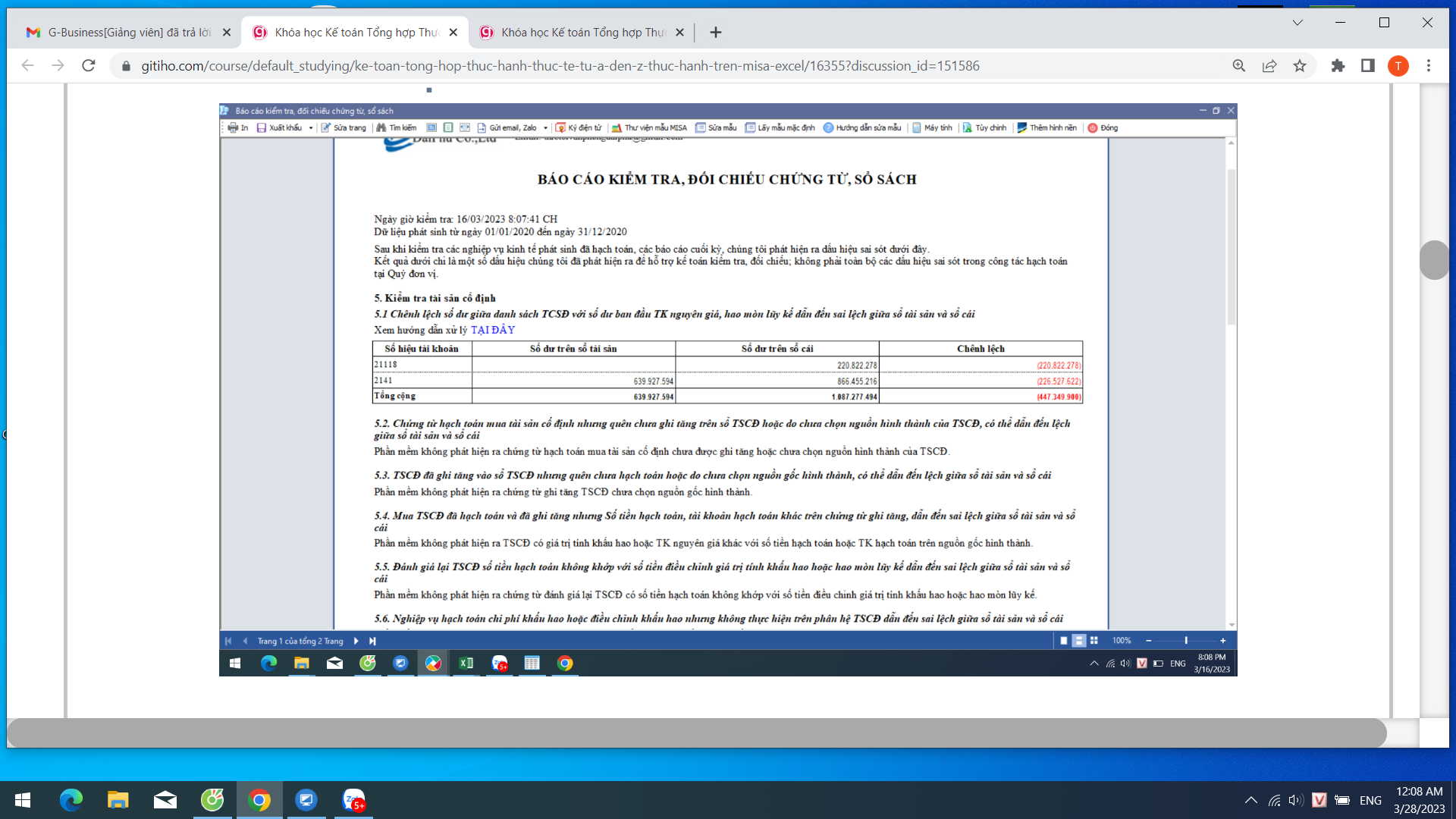Bookmark this page with the star icon

click(1300, 66)
